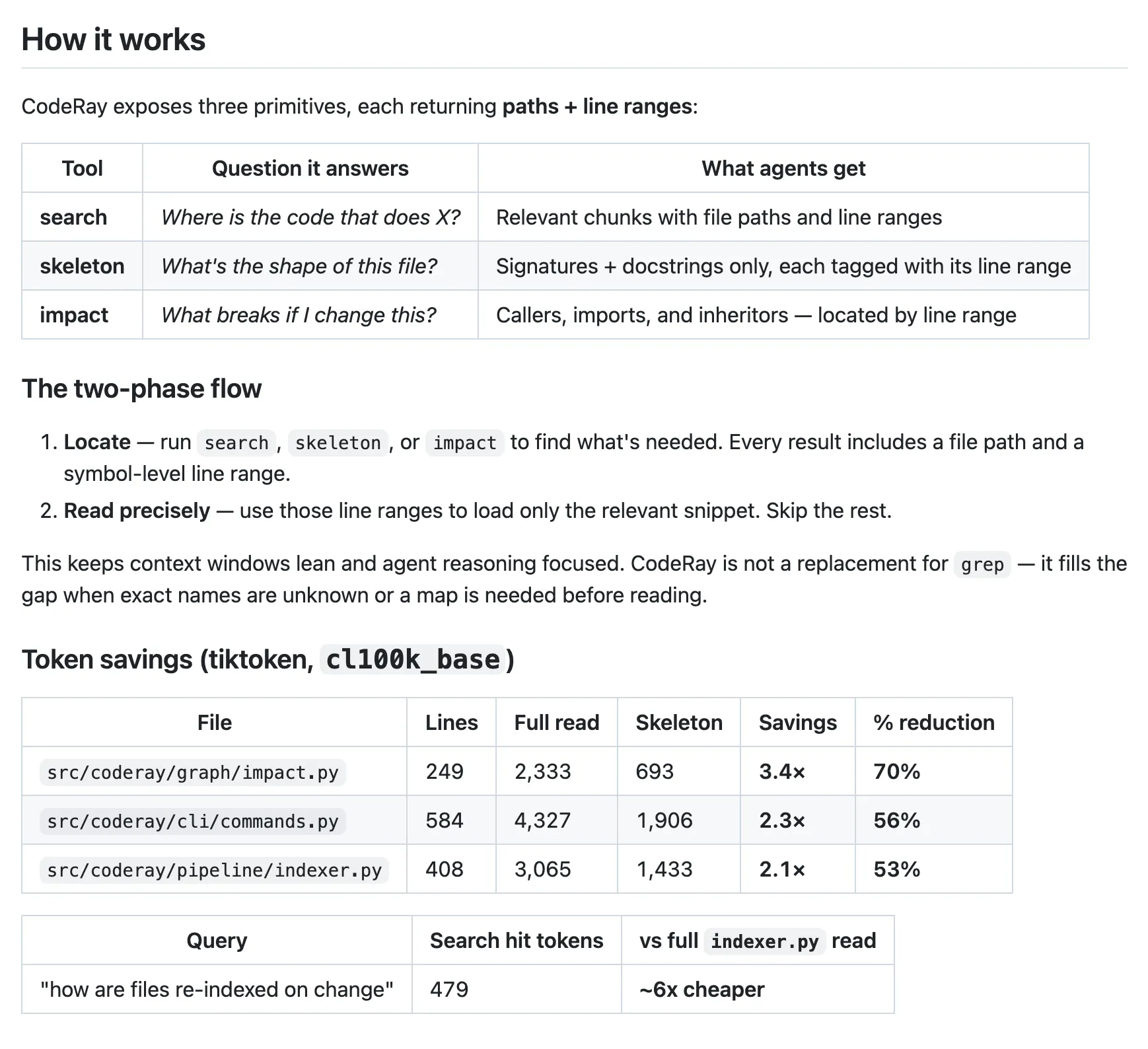Click src/coderay/graph/impact.py file path
The width and height of the screenshot is (1148, 1049).
point(193,772)
